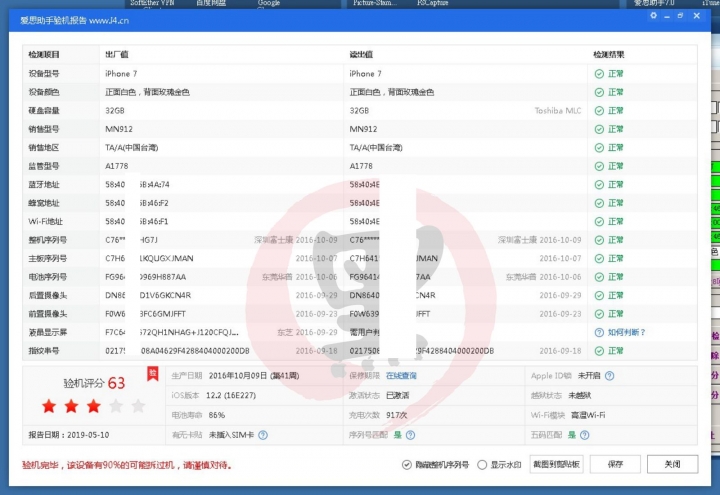The height and width of the screenshot is (495, 720).
Task: Minimize the report window
Action: 667,16
